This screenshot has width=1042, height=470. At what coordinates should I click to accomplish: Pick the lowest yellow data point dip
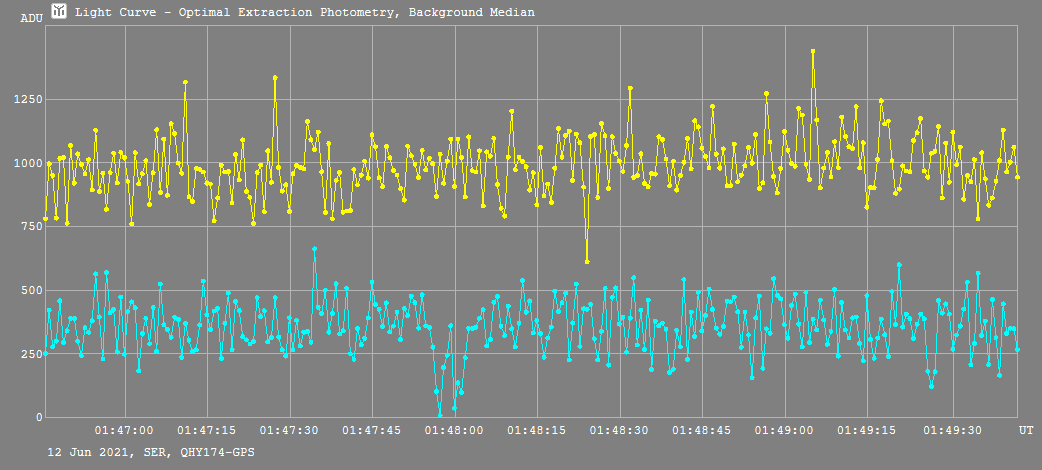tap(587, 262)
